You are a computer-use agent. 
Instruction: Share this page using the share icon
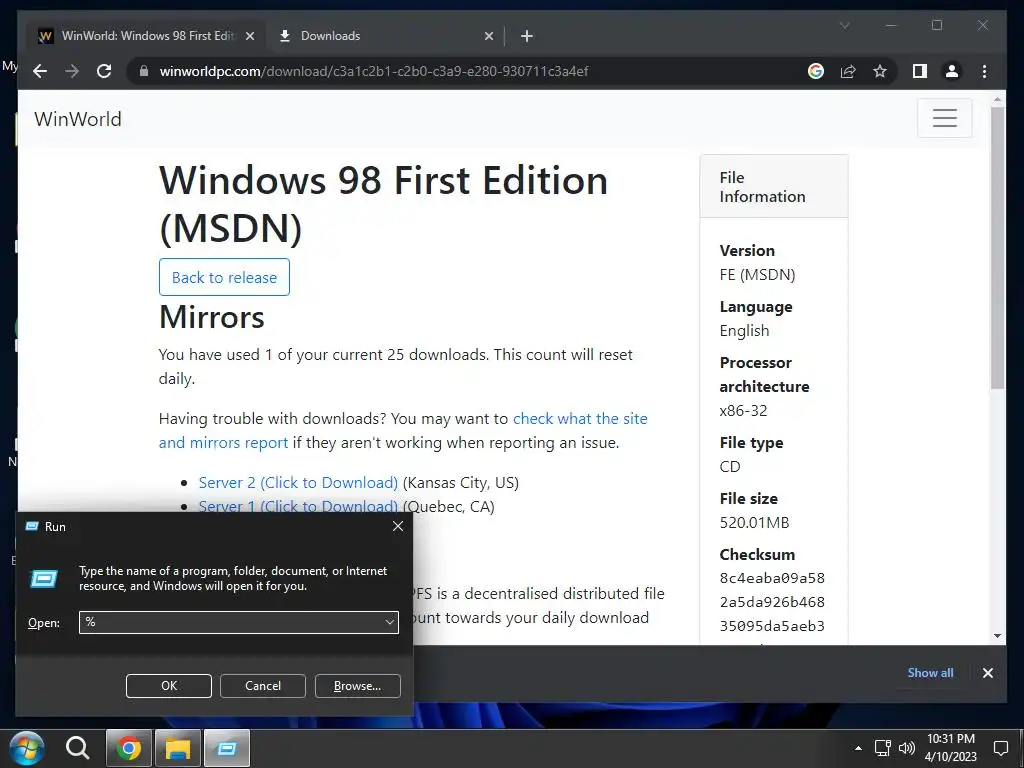(848, 71)
